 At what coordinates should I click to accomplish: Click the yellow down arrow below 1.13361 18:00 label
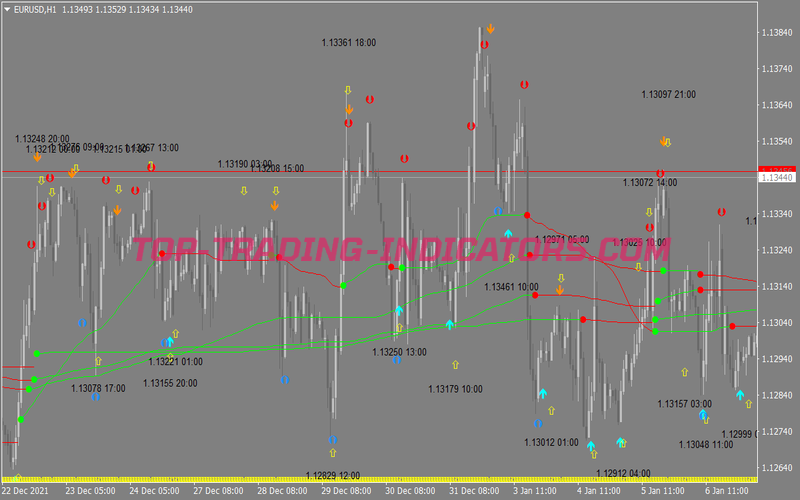[x=347, y=90]
